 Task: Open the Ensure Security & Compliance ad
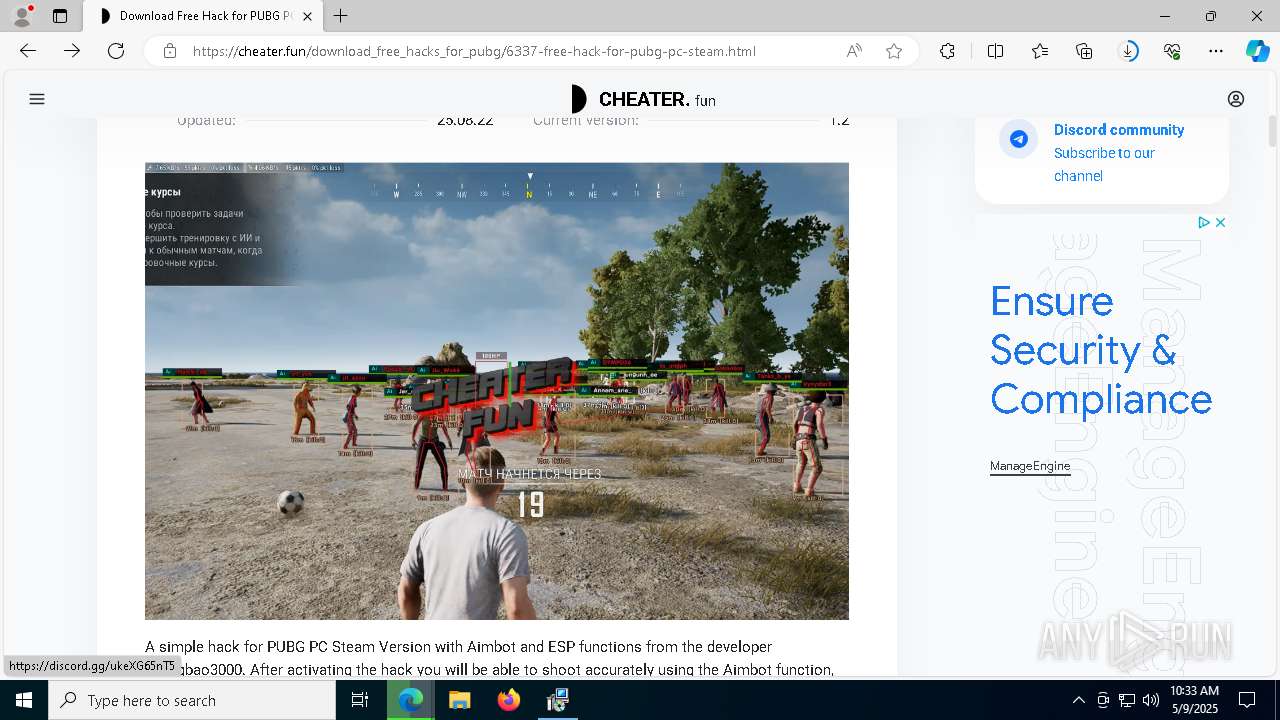[x=1101, y=350]
